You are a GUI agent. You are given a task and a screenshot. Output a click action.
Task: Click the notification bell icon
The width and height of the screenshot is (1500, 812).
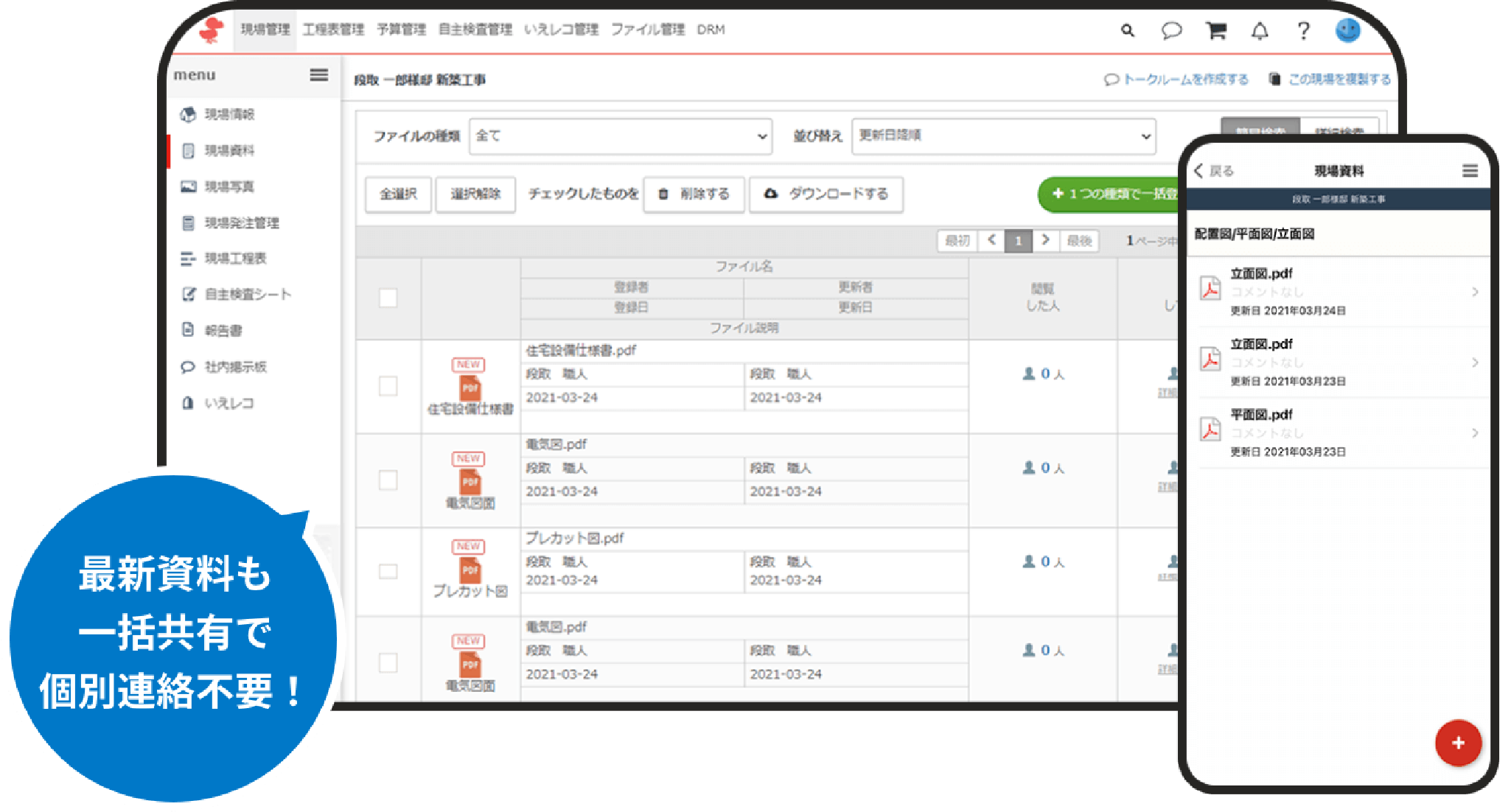point(1260,31)
